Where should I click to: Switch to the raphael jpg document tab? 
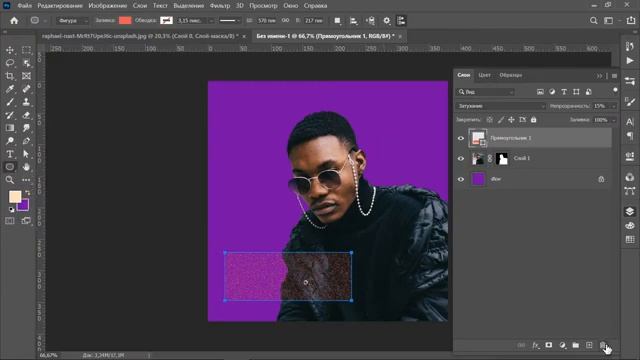[x=140, y=36]
